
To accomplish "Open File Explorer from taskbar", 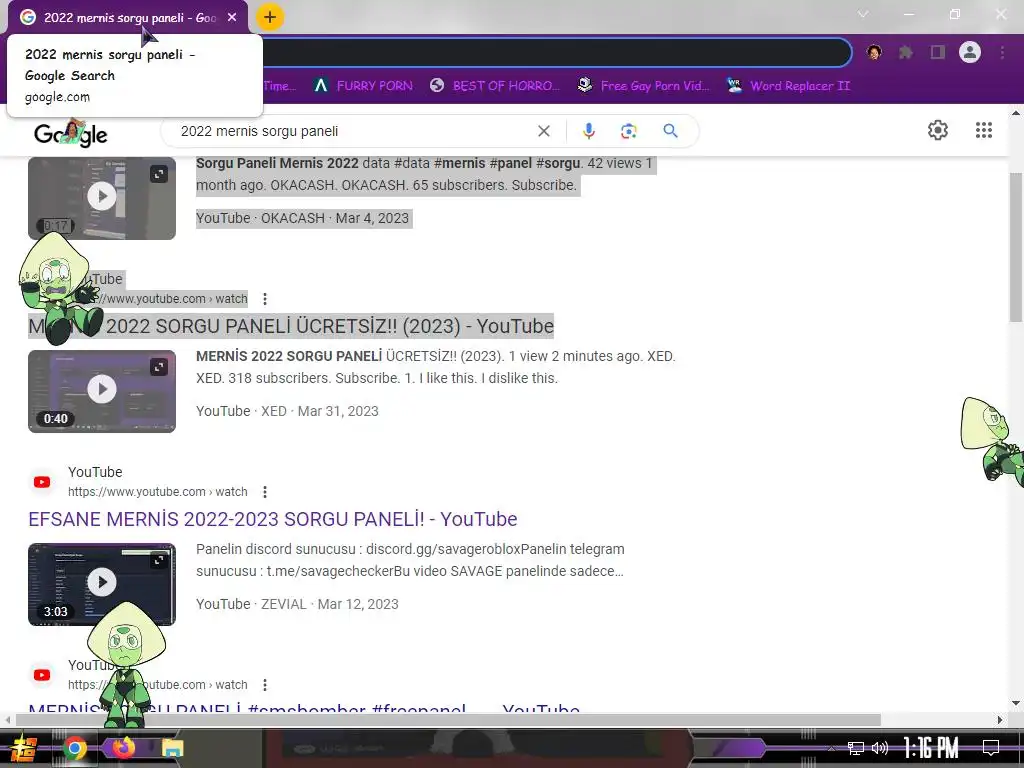I will [x=172, y=748].
